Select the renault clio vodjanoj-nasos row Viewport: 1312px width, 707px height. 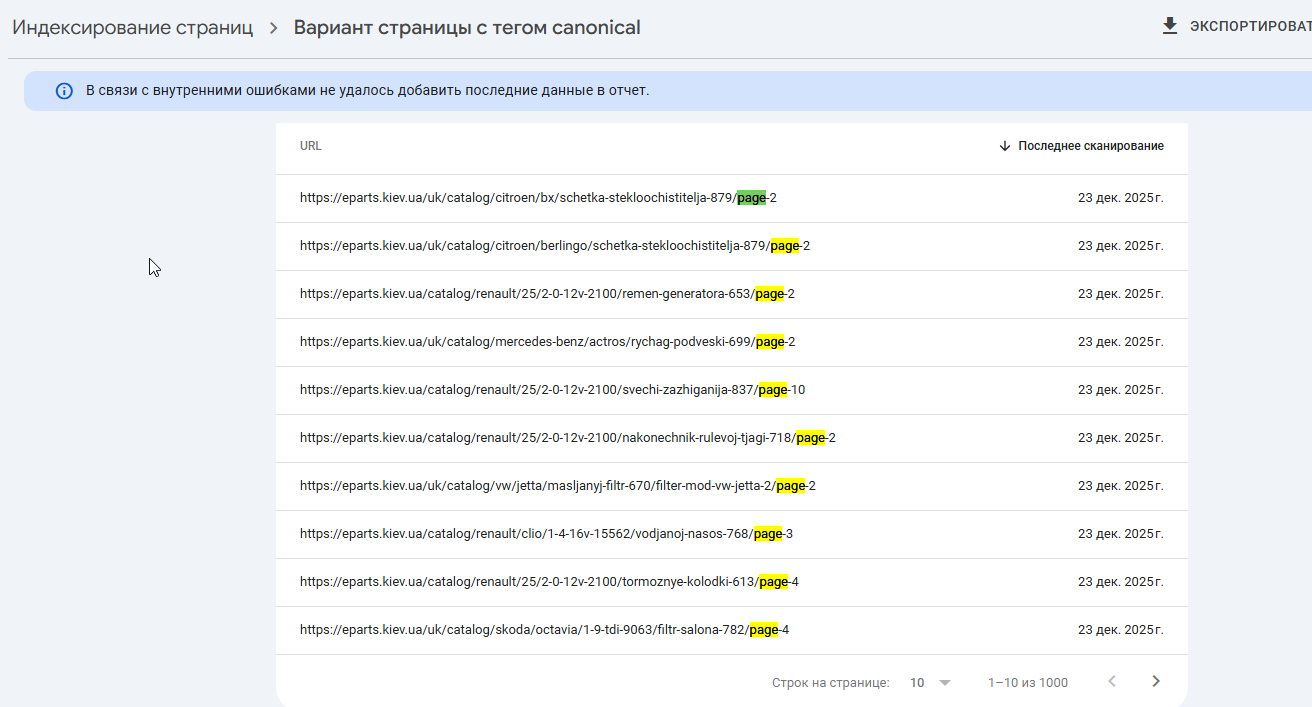tap(546, 534)
